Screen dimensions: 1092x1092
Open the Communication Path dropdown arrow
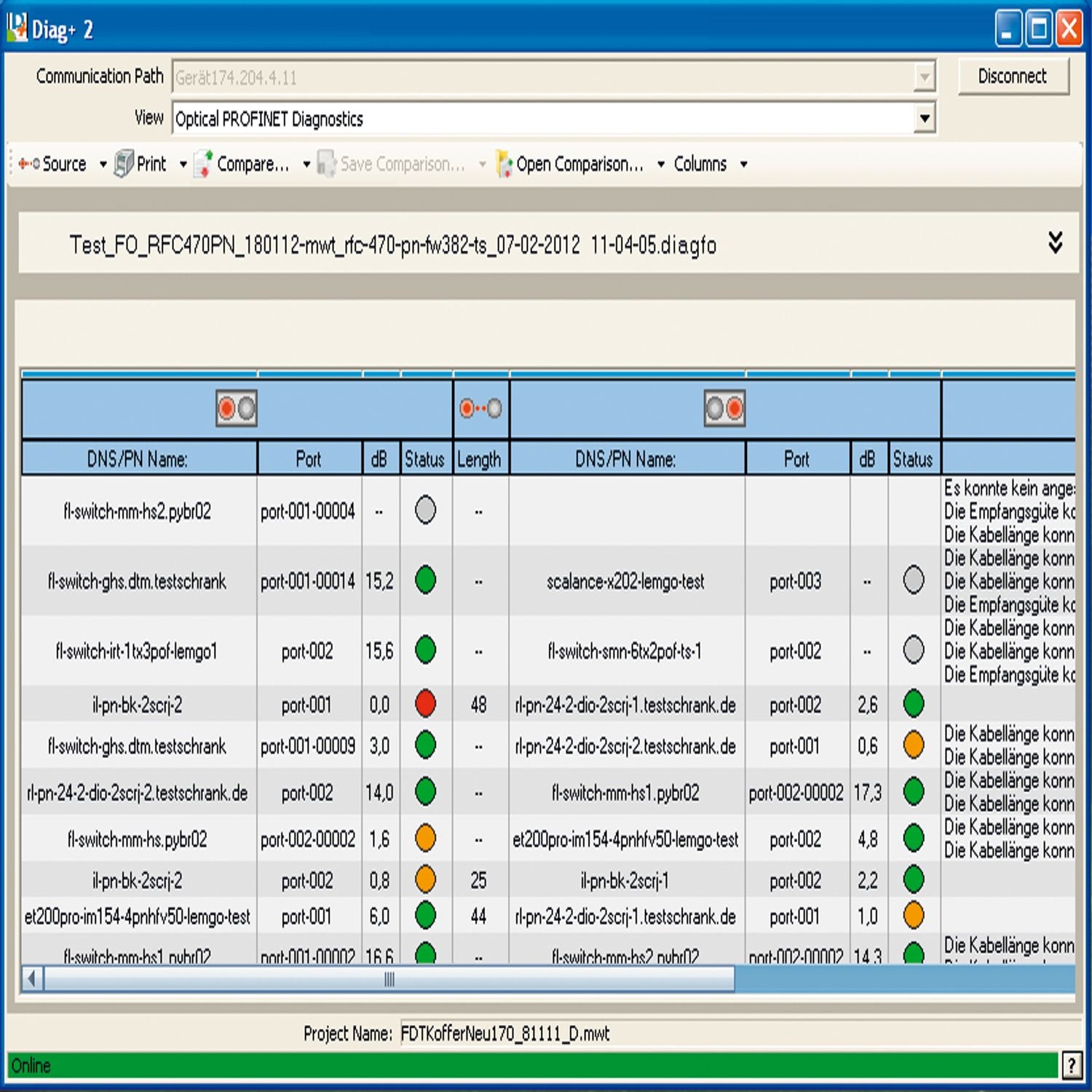click(x=924, y=76)
